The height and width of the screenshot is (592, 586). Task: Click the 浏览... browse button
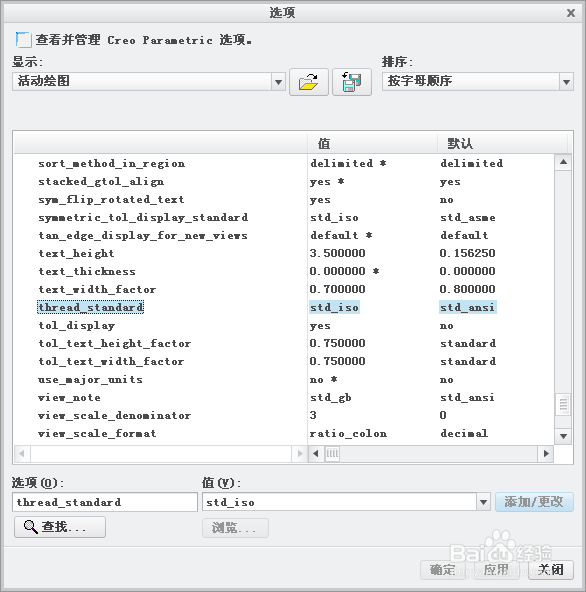pos(235,527)
